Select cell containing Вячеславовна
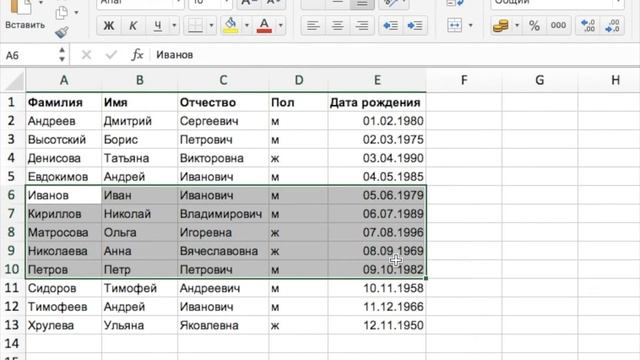640x360 pixels. tap(223, 251)
